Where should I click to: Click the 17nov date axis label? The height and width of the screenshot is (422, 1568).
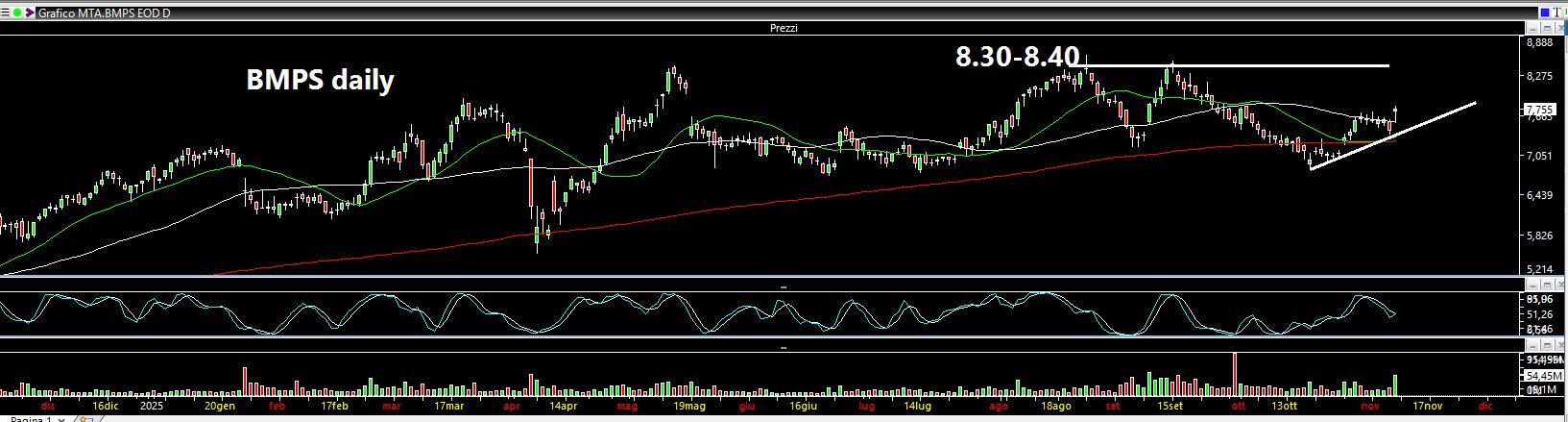tap(1427, 407)
